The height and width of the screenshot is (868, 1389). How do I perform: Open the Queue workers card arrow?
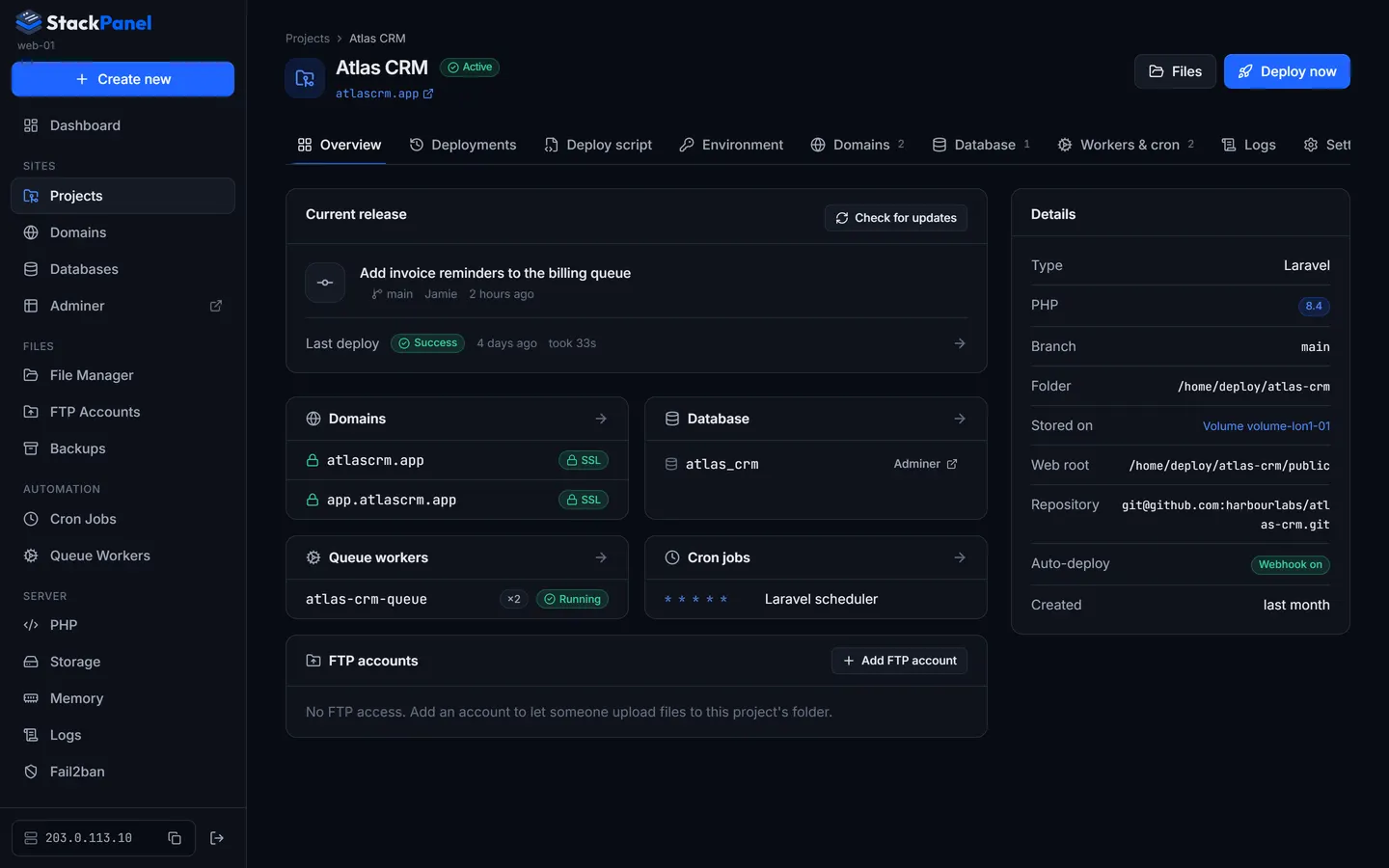coord(601,557)
